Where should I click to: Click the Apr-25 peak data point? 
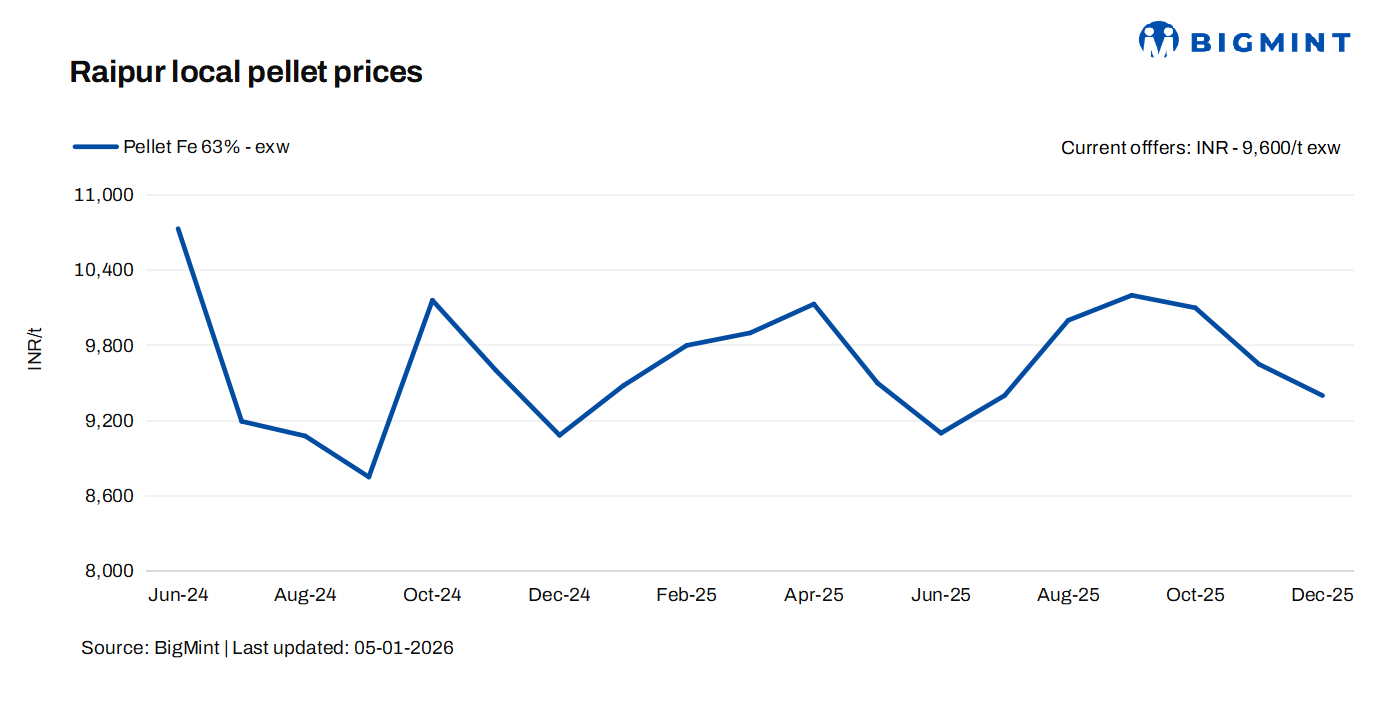(814, 304)
